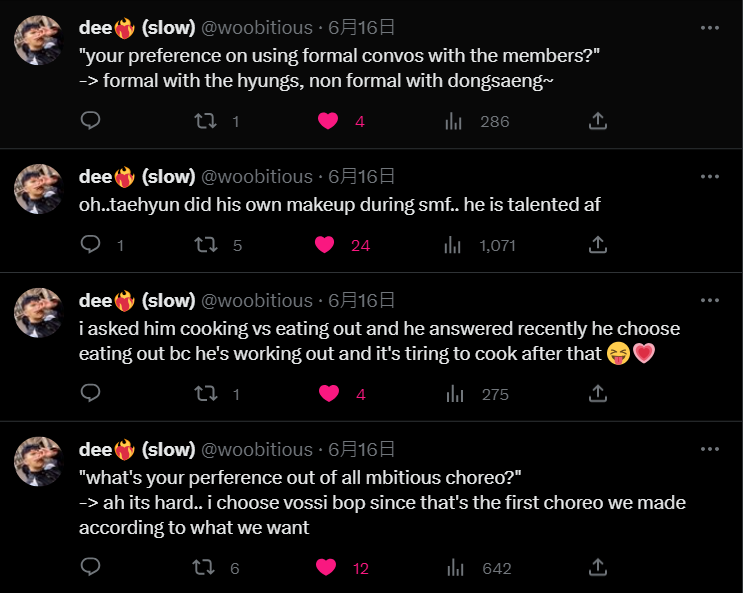Open avatar on the taehyun makeup tweet
Screen dimensions: 743x593
pos(38,189)
